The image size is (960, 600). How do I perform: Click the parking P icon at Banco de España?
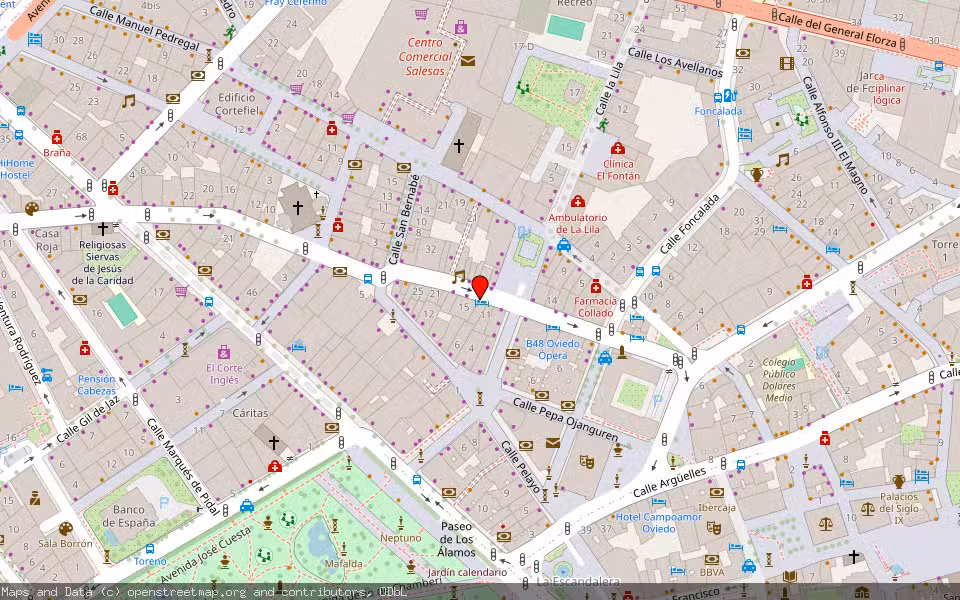[164, 503]
